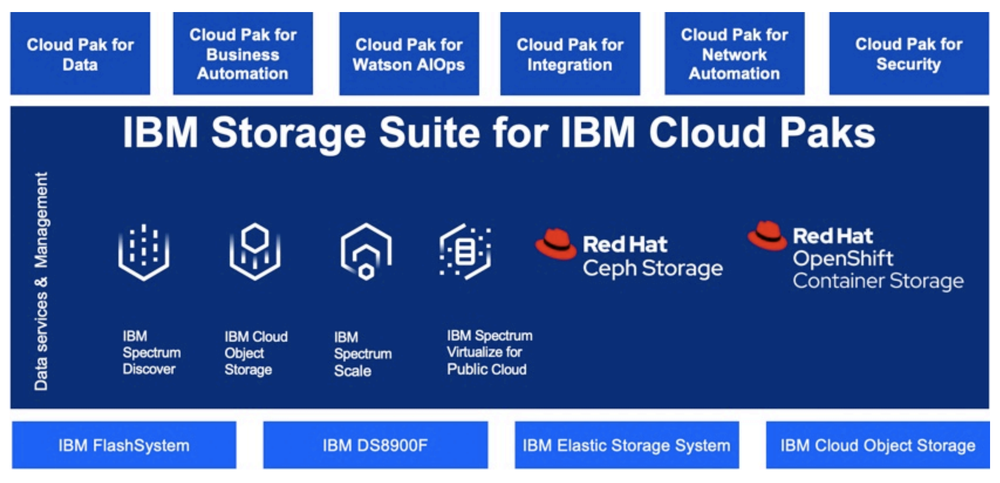
Task: Click the red hat logo beside Ceph Storage
Action: point(556,244)
